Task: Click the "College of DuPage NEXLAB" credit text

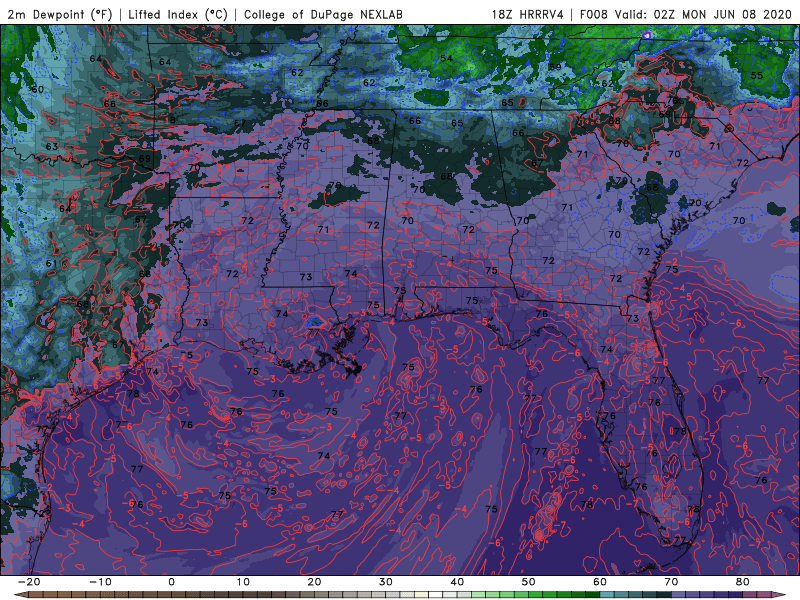Action: pyautogui.click(x=323, y=14)
